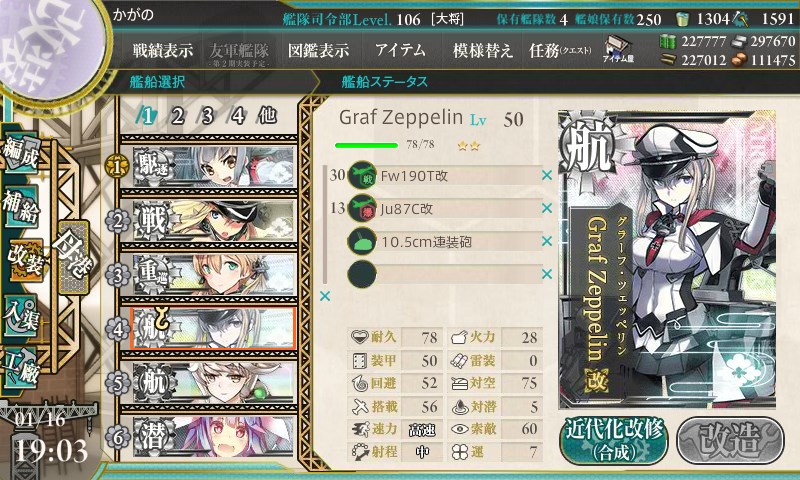Open the 入渠 docking repair sidebar icon
This screenshot has width=800, height=480.
pos(21,315)
